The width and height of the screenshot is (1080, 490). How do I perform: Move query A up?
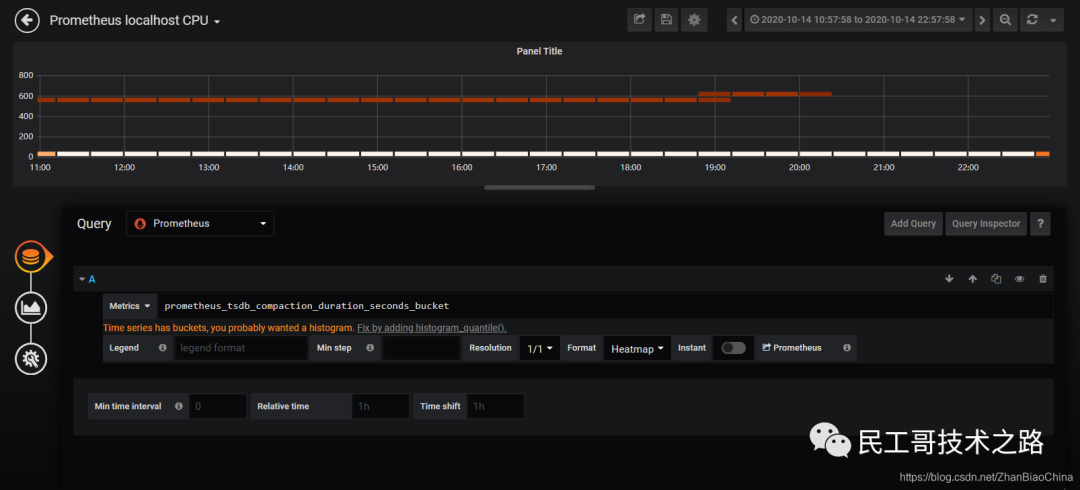tap(973, 279)
